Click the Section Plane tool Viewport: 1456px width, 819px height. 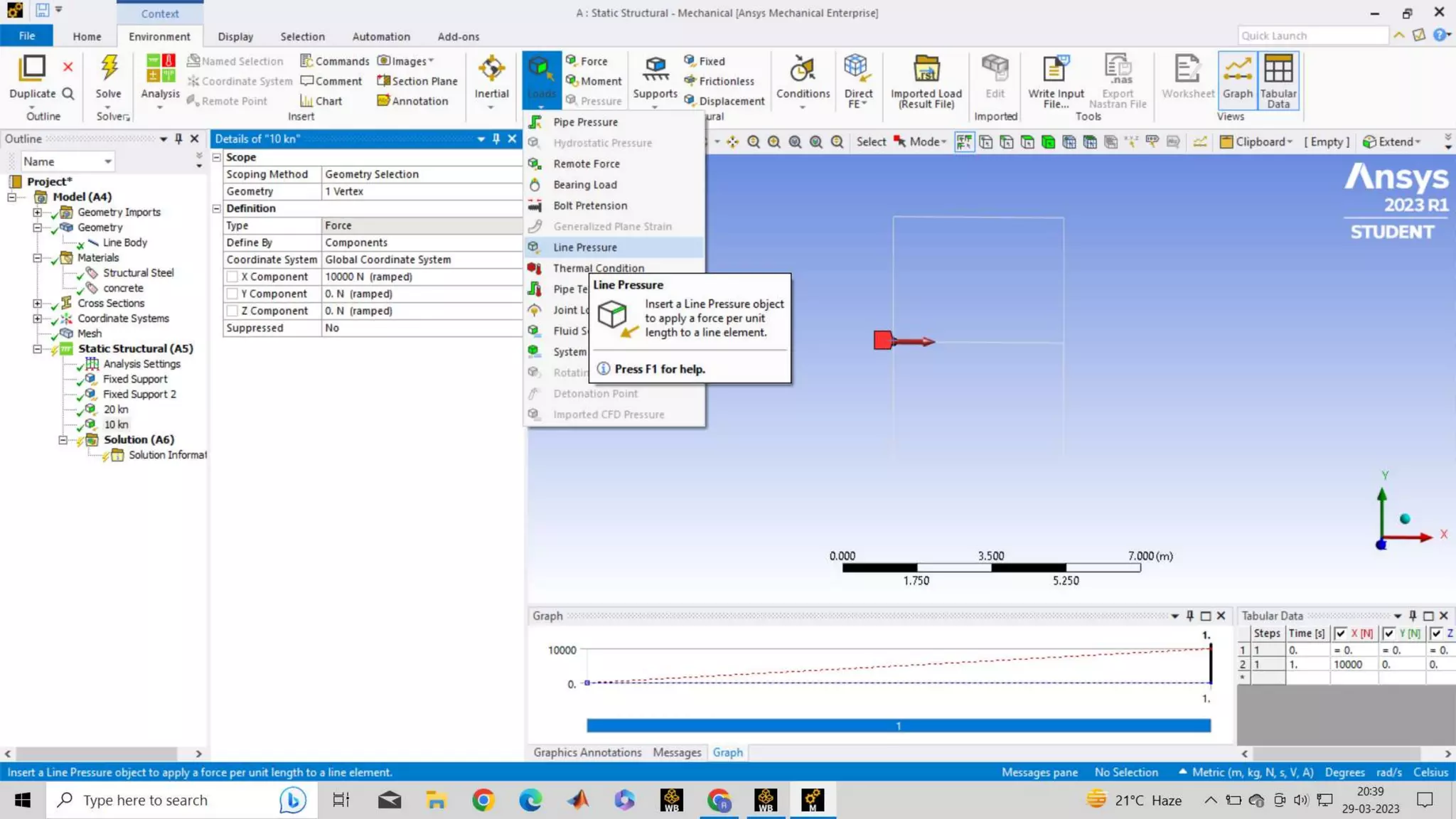pos(417,81)
